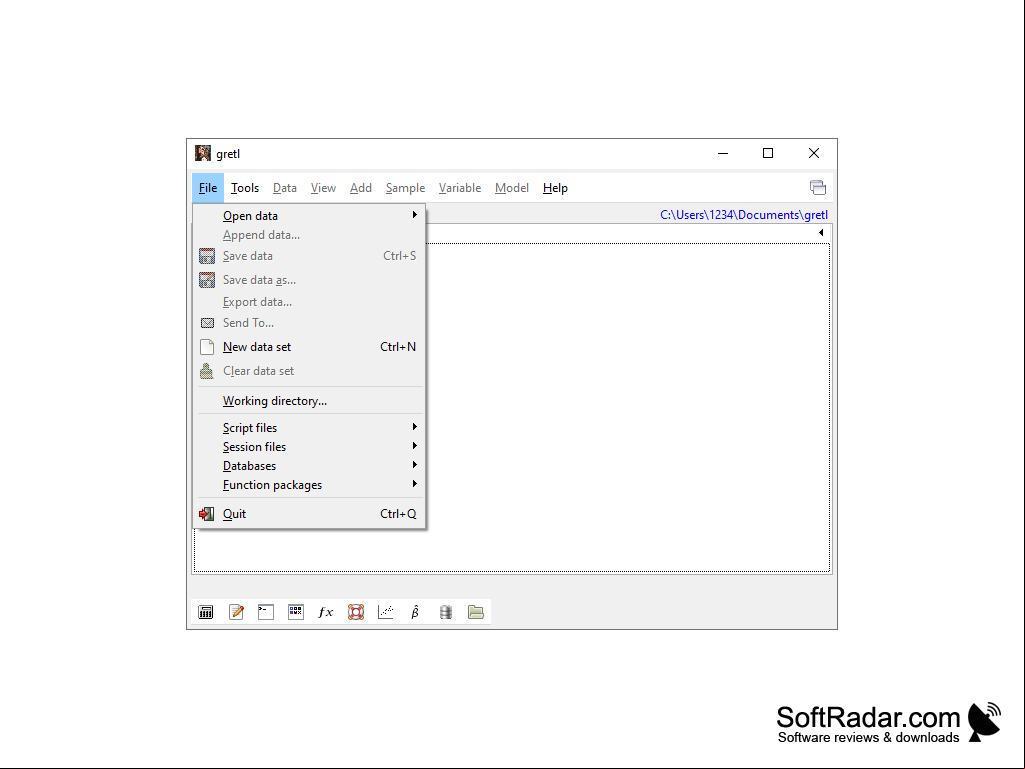
Task: Open session icon view in bottom toolbar
Action: pos(296,612)
